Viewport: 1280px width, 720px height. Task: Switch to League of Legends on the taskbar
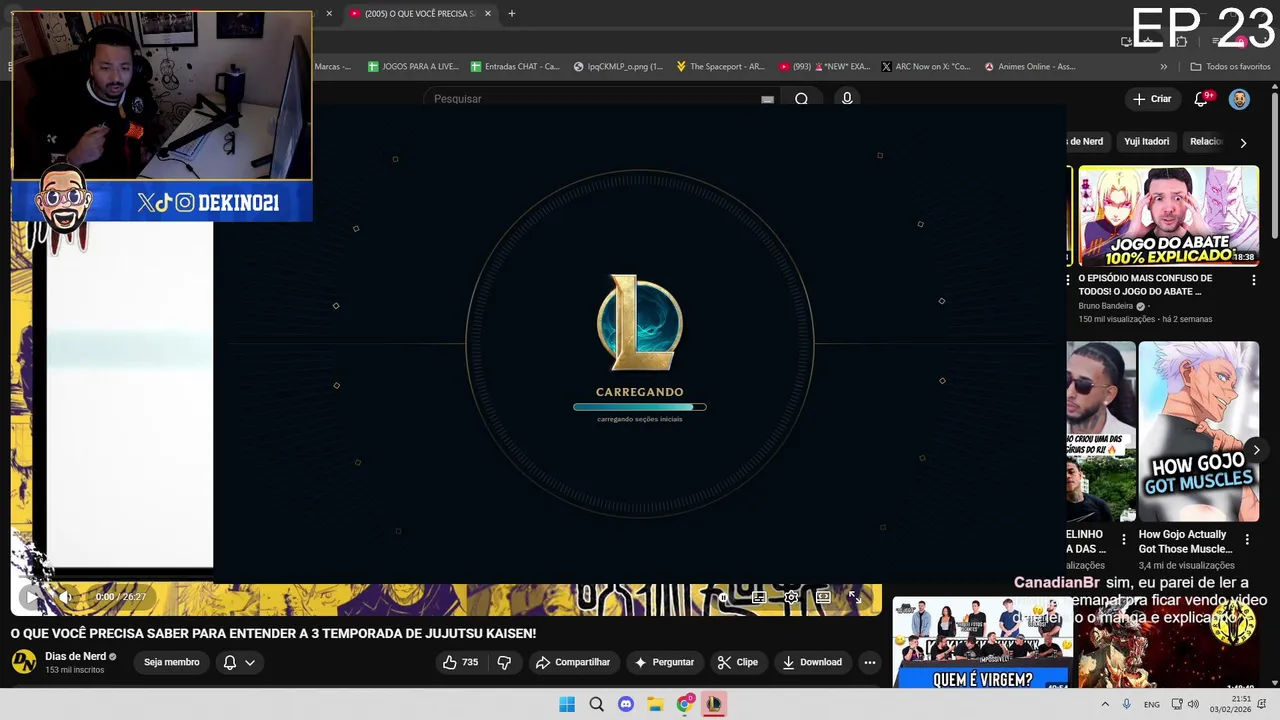tap(714, 704)
